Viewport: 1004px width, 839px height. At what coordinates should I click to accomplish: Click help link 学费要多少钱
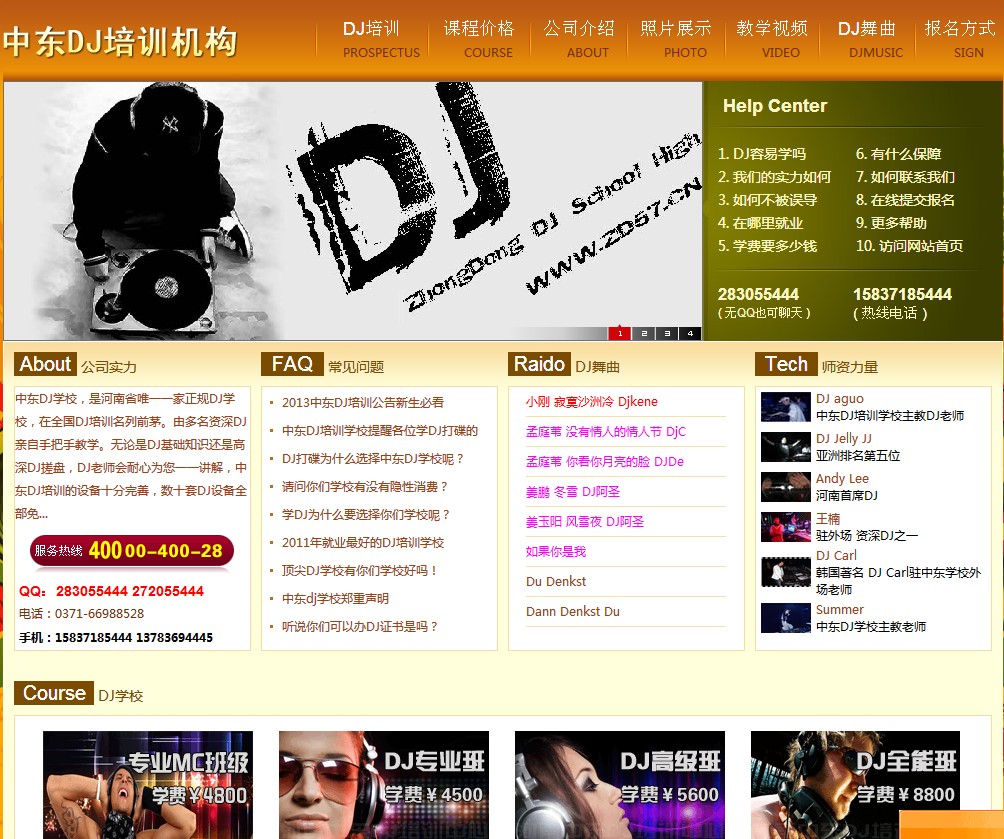tap(767, 246)
